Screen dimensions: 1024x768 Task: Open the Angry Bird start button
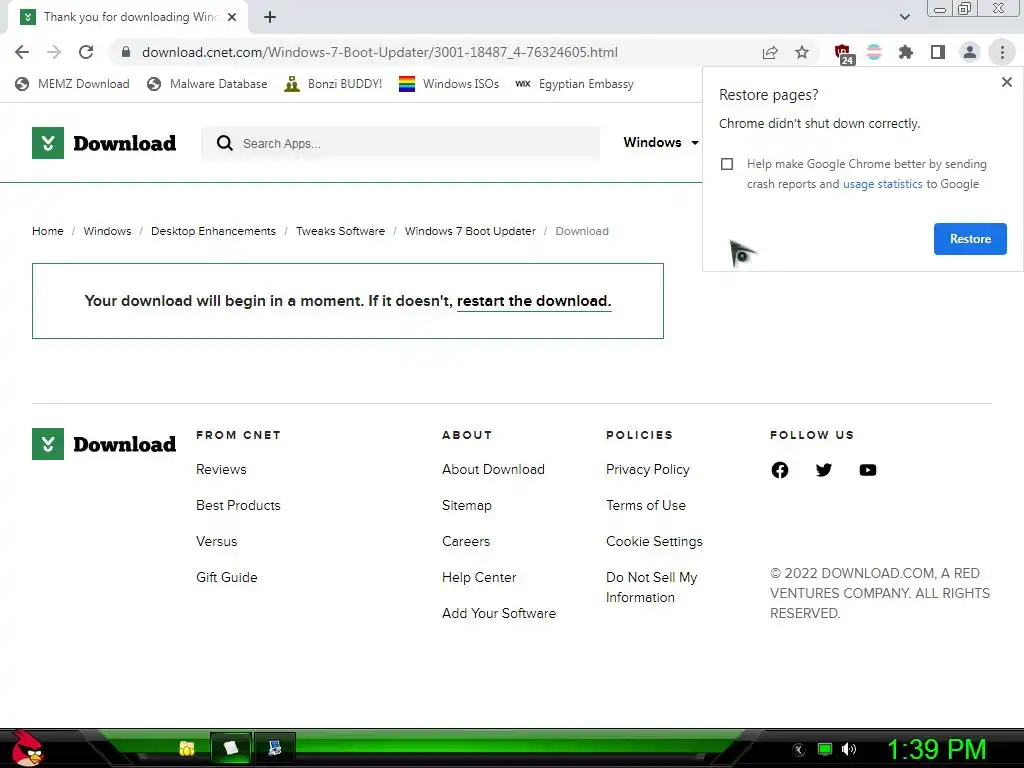pyautogui.click(x=26, y=749)
